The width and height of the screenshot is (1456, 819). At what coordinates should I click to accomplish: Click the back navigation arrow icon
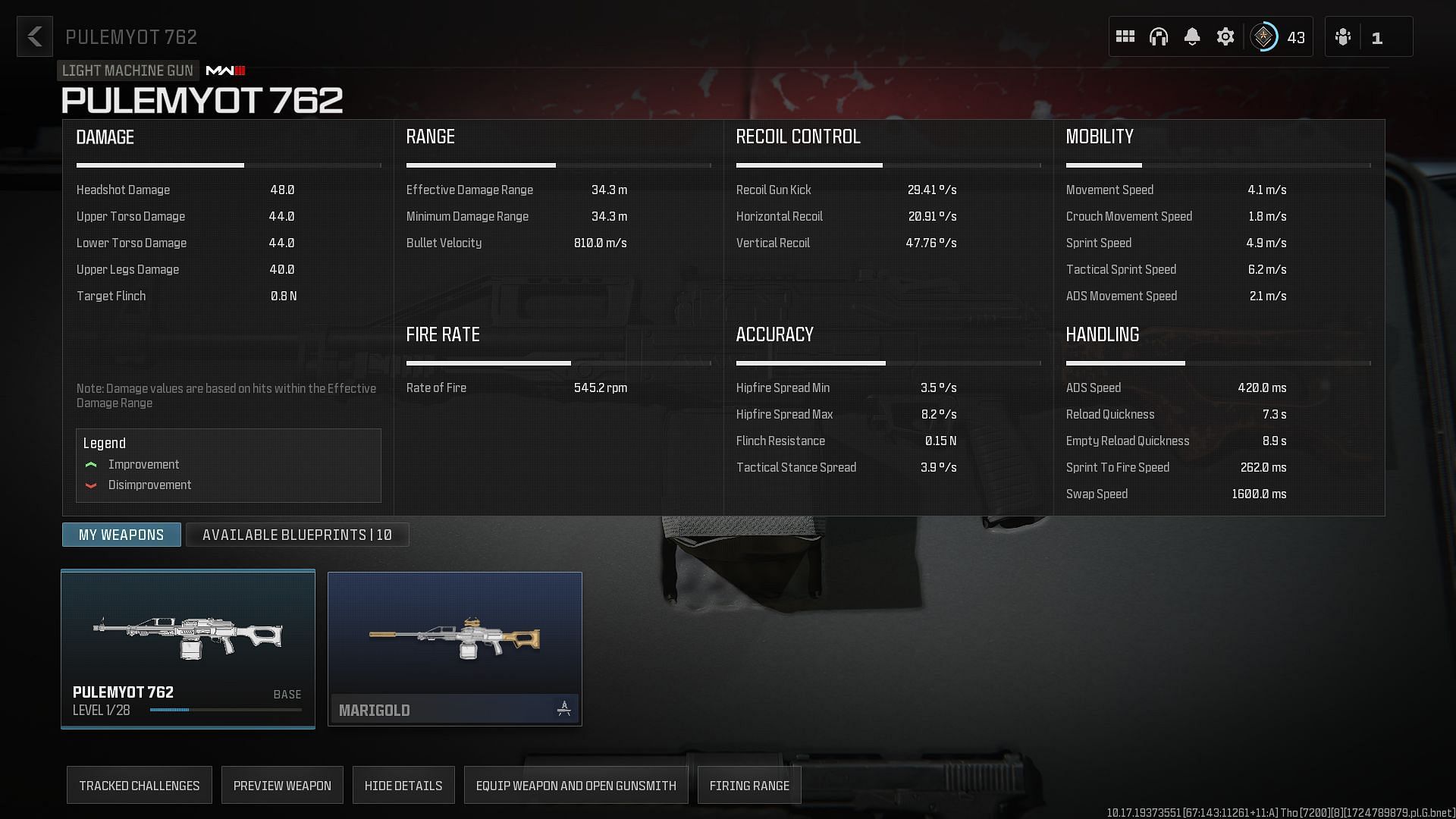35,37
